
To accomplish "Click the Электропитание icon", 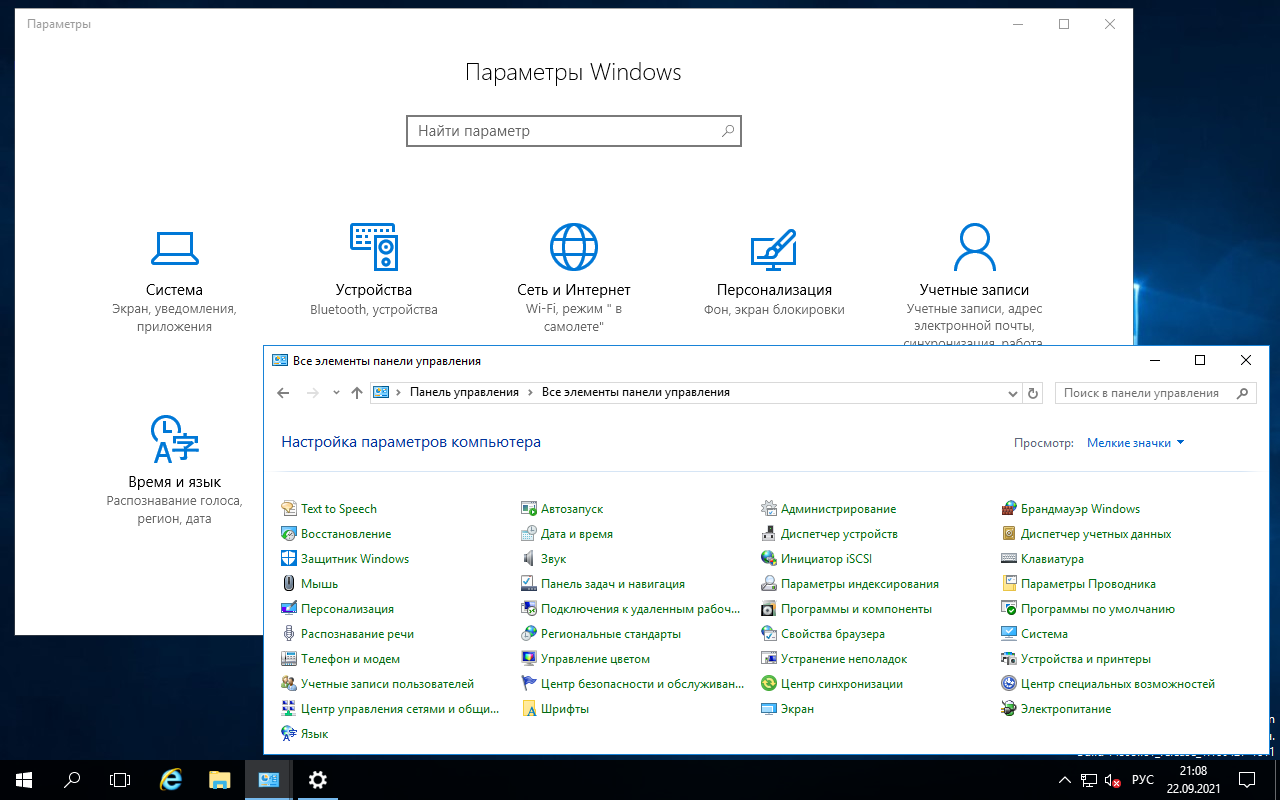I will click(x=1009, y=709).
